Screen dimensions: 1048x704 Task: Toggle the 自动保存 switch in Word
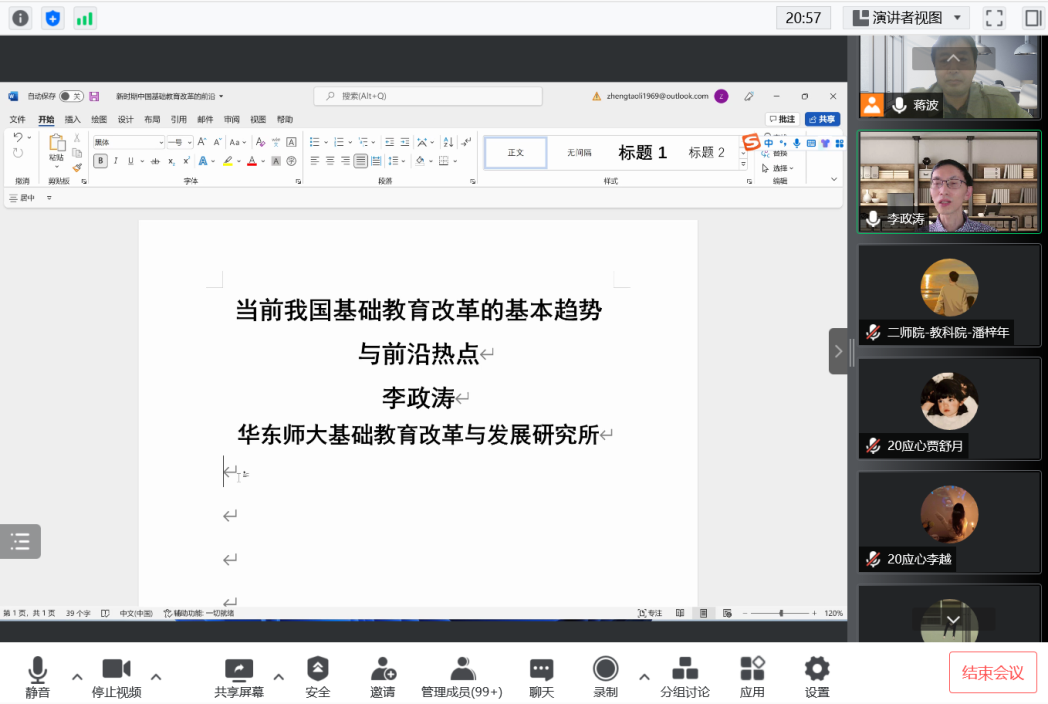click(x=70, y=96)
